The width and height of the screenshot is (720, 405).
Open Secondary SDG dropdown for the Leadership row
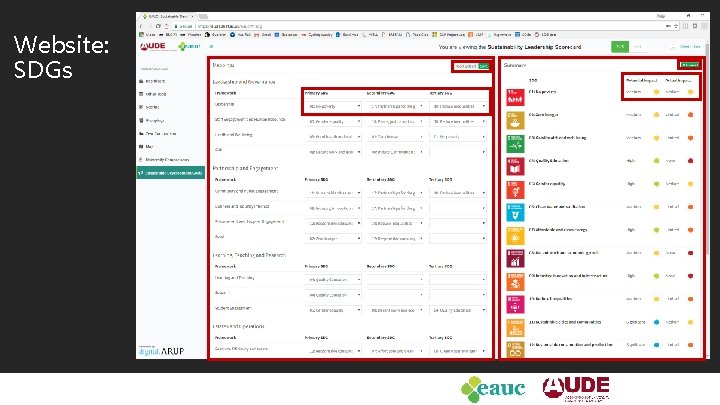coord(395,106)
